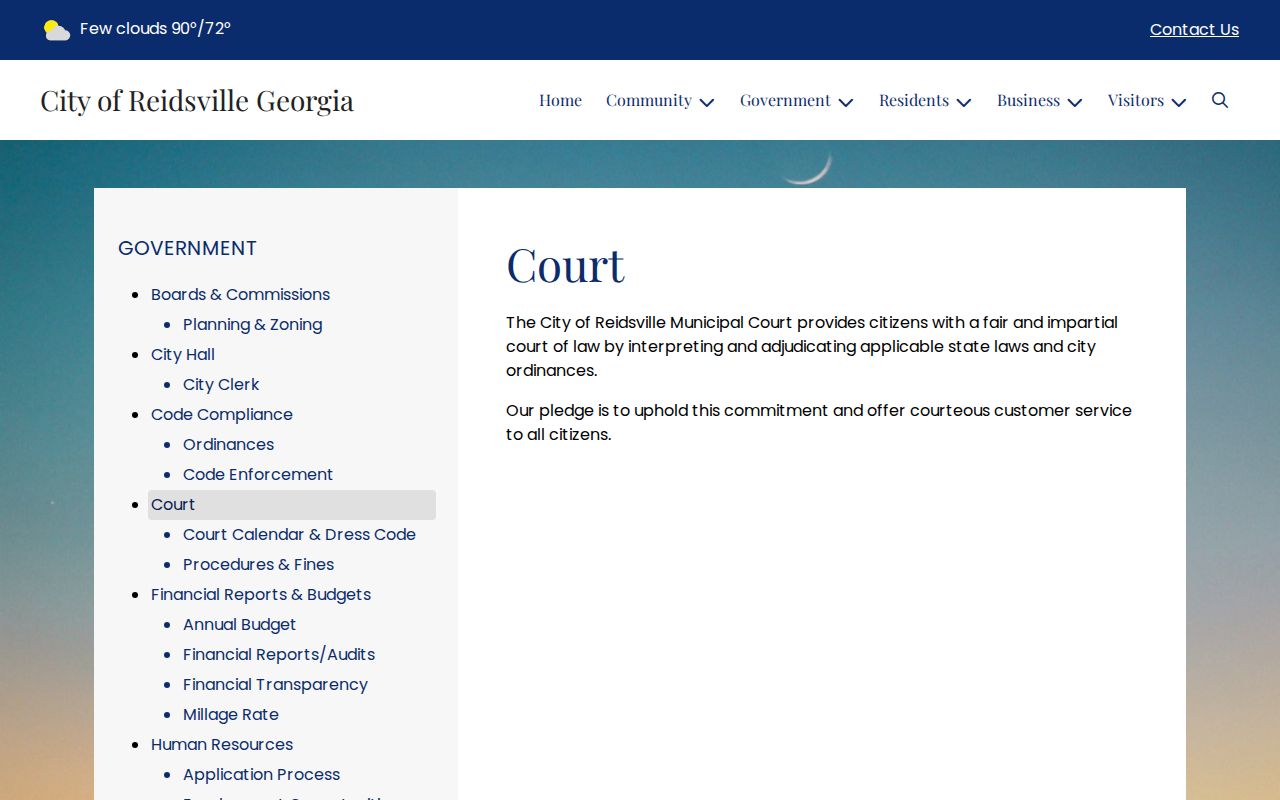
Task: Expand the Government menu chevron
Action: pos(846,102)
